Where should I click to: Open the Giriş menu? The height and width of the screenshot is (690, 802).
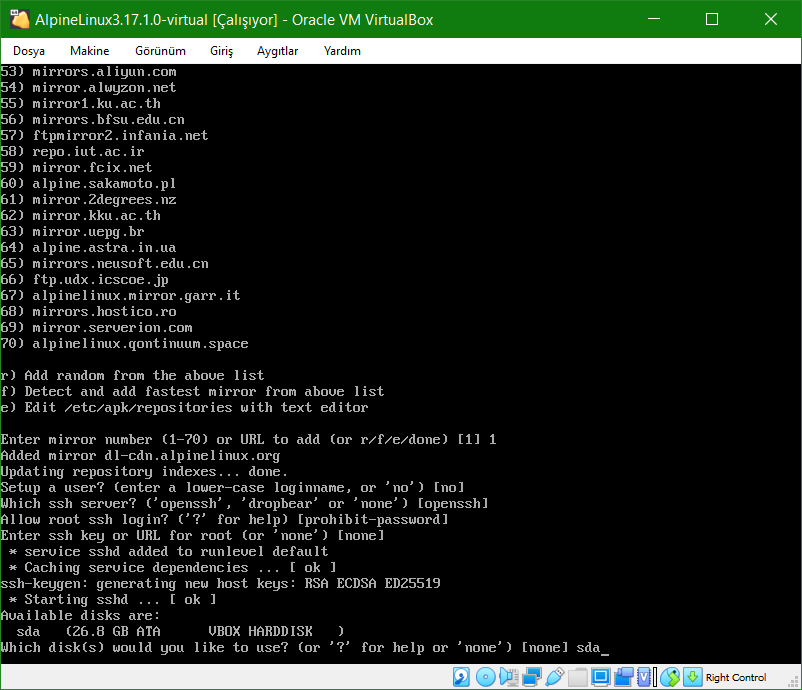coord(221,51)
